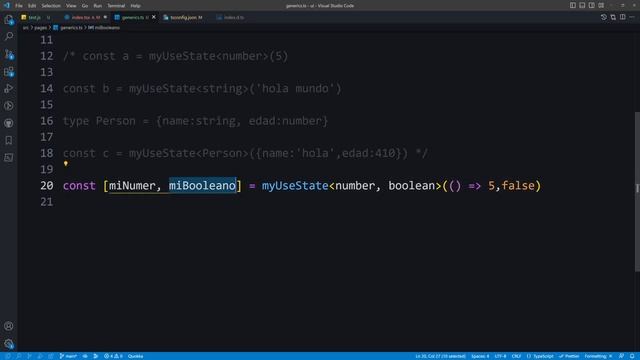This screenshot has height=360, width=640.
Task: Click the pages breadcrumb segment
Action: click(x=40, y=28)
